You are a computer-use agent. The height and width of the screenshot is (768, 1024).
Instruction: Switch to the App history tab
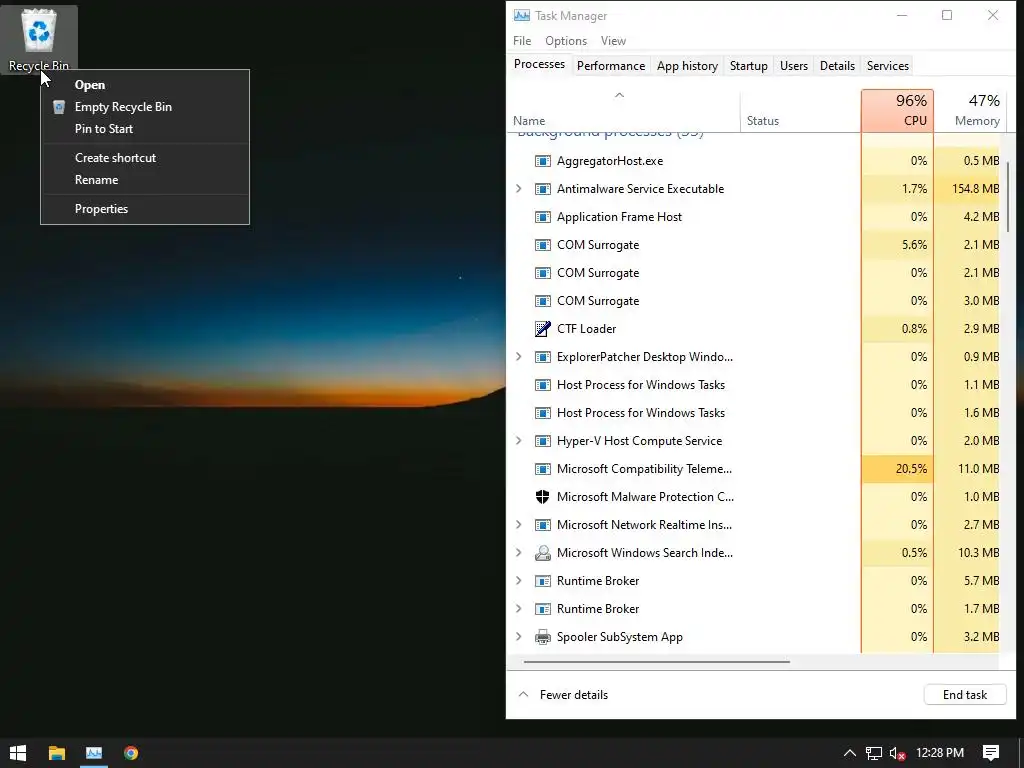687,66
